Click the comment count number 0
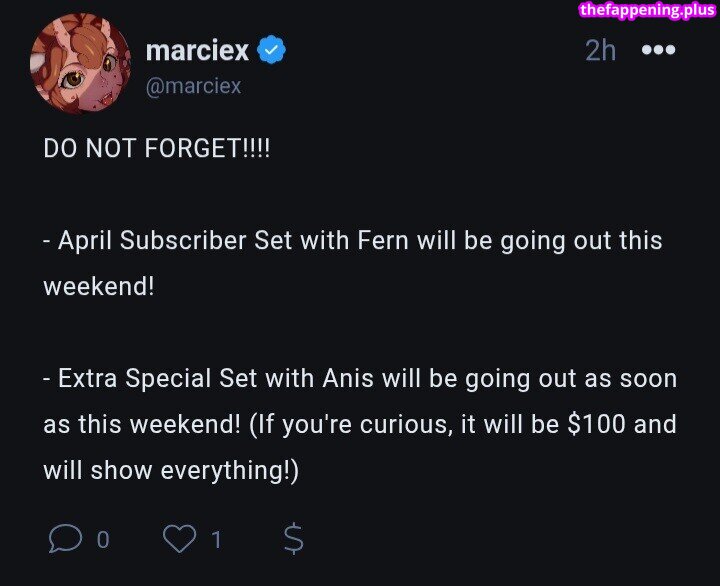The height and width of the screenshot is (586, 720). coord(102,541)
